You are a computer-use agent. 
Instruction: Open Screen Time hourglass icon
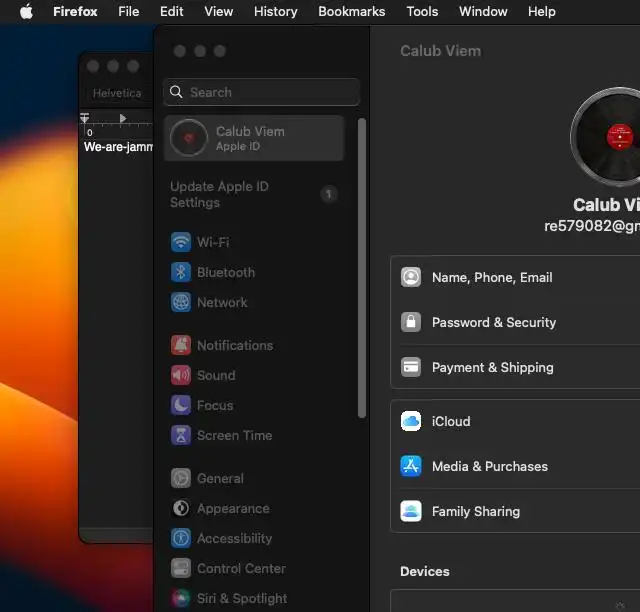point(181,436)
